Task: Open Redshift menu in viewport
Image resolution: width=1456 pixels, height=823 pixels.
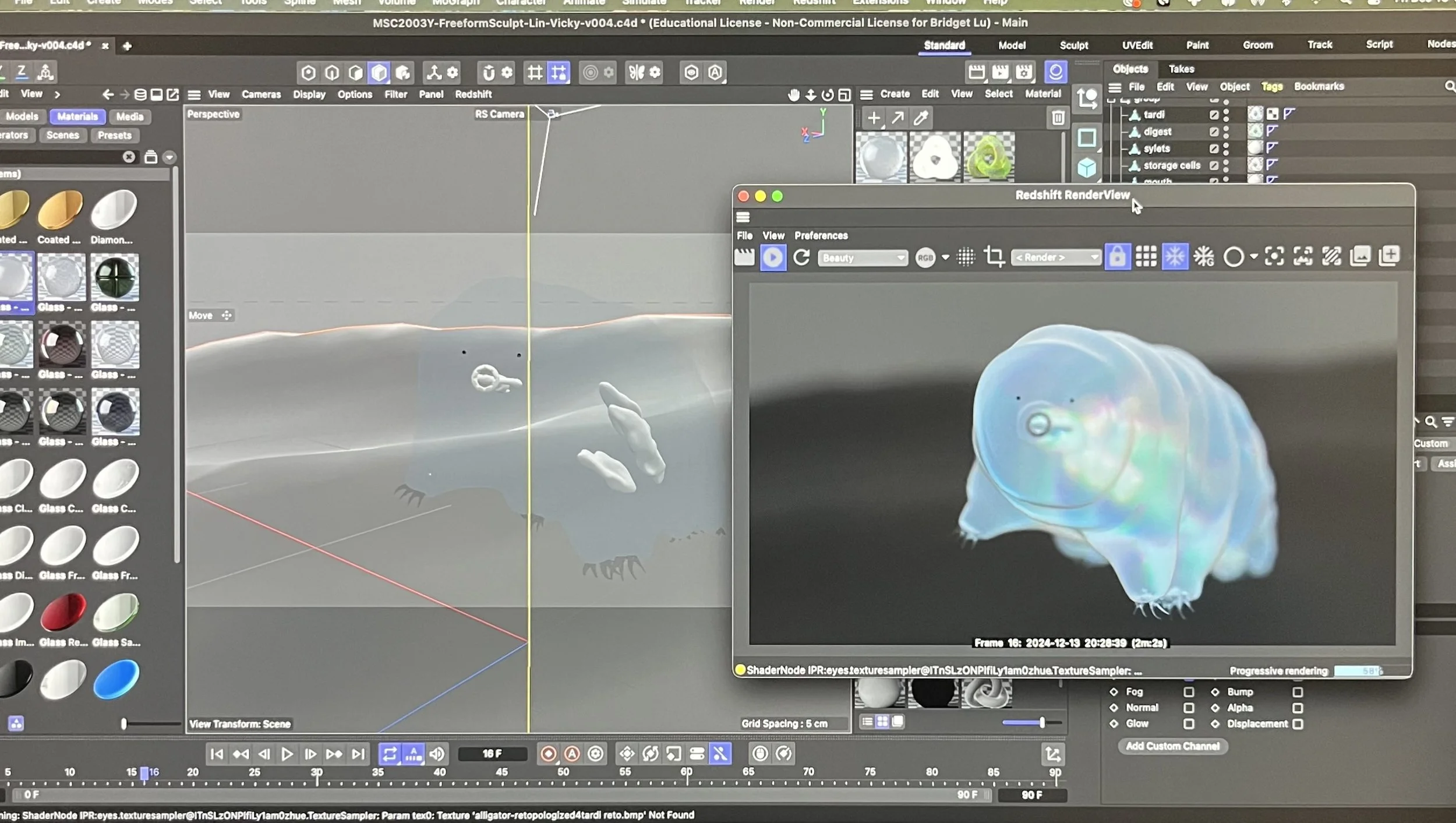Action: 473,94
